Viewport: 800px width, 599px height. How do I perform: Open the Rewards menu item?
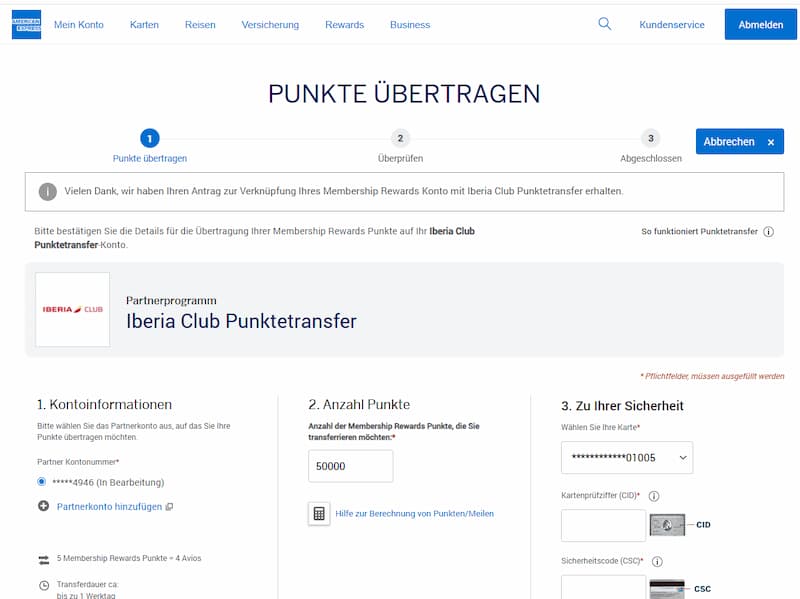tap(344, 24)
